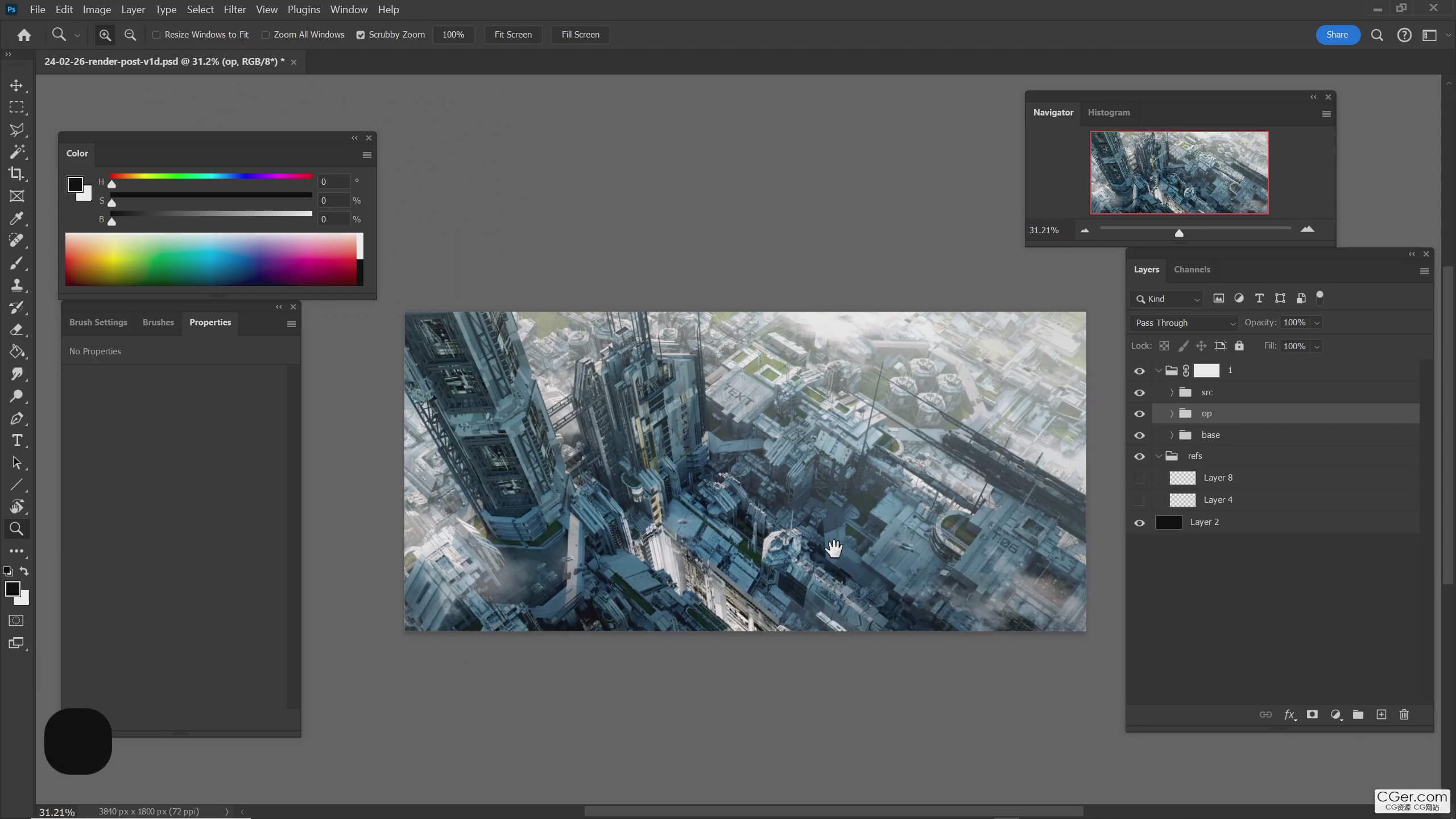Select the Move tool
Viewport: 1456px width, 819px height.
click(x=16, y=85)
